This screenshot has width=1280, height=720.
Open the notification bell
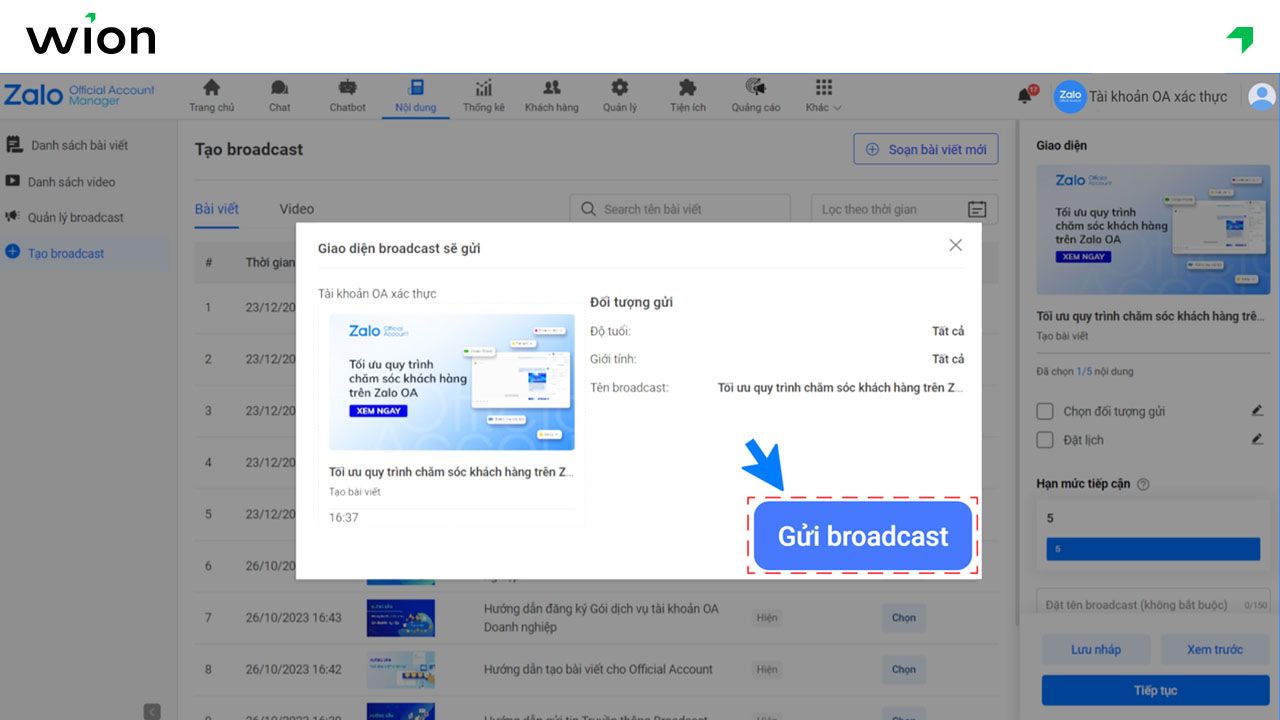[x=1022, y=95]
